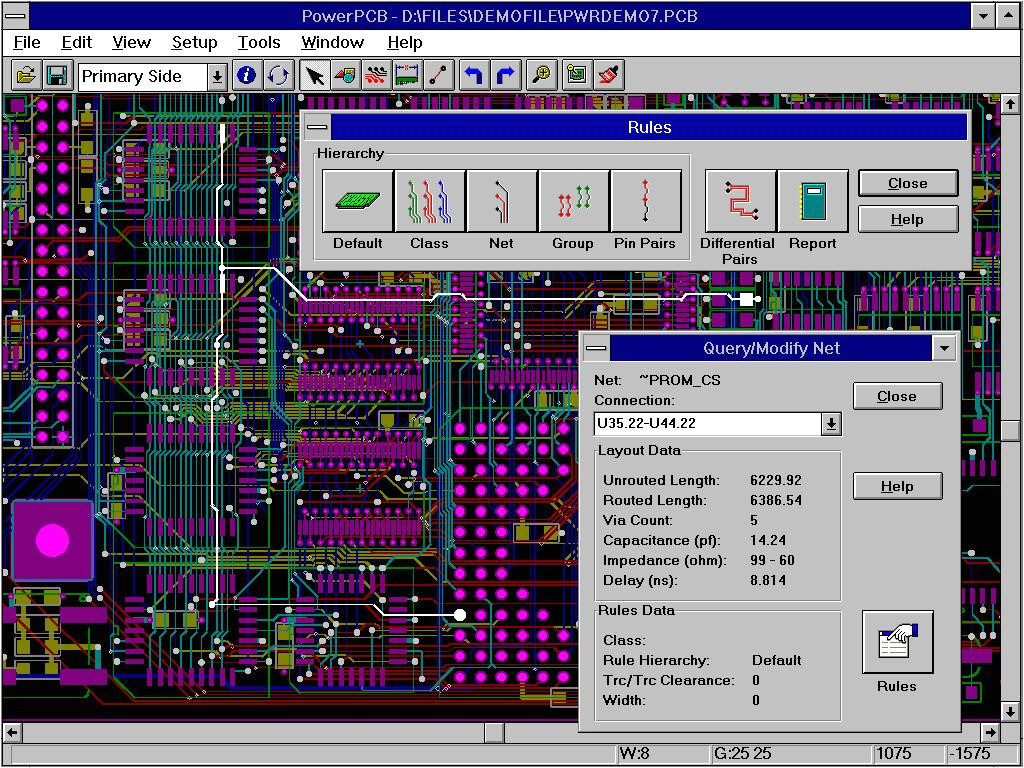Image resolution: width=1024 pixels, height=768 pixels.
Task: Click Help button in Query/Modify Net
Action: click(897, 486)
